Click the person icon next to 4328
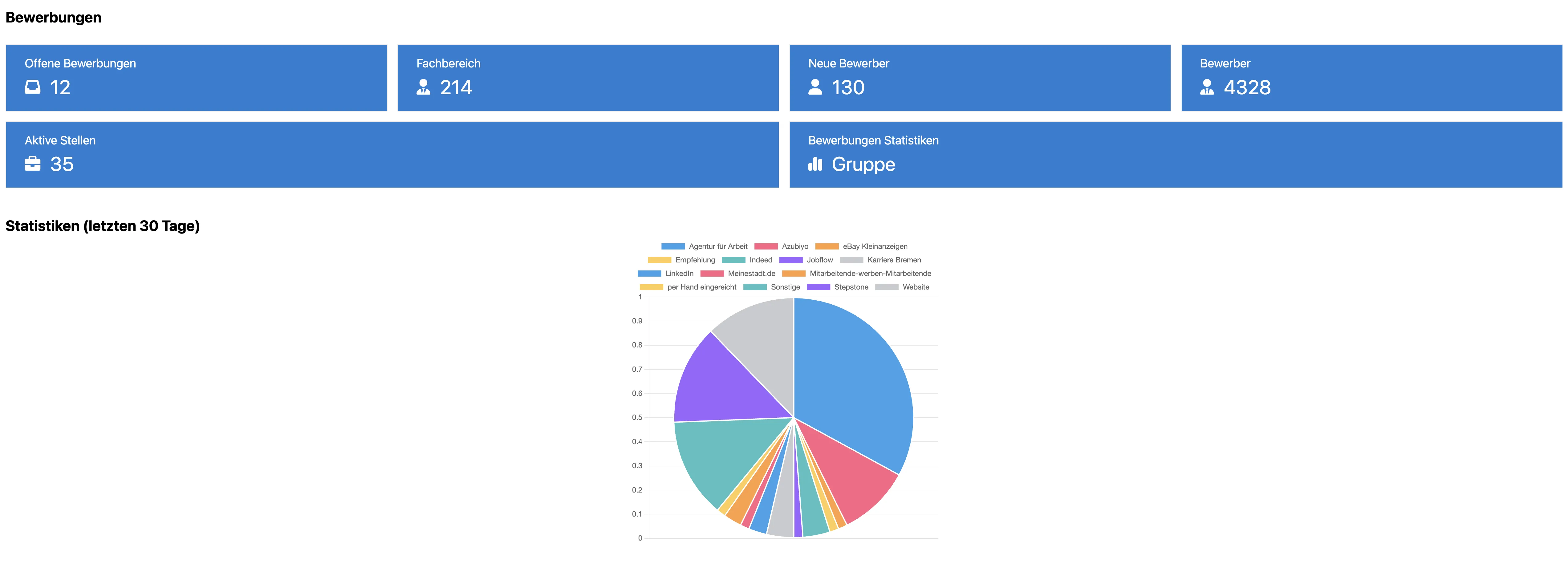This screenshot has height=576, width=1568. (1206, 88)
